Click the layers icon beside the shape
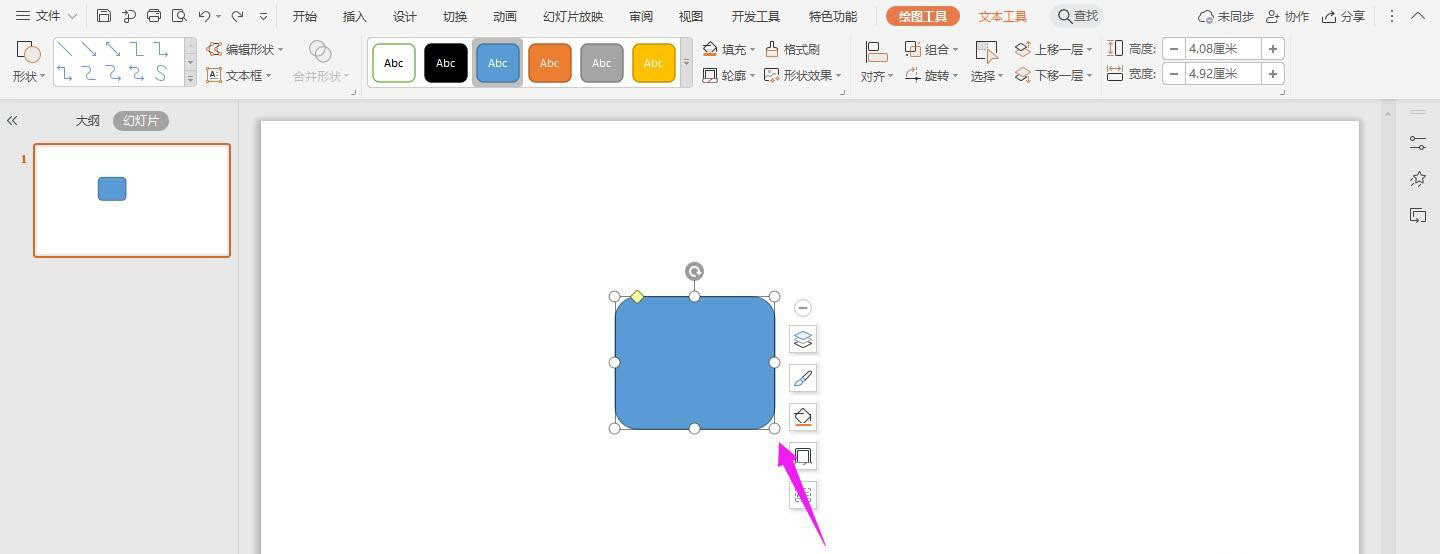The image size is (1440, 554). pyautogui.click(x=803, y=340)
